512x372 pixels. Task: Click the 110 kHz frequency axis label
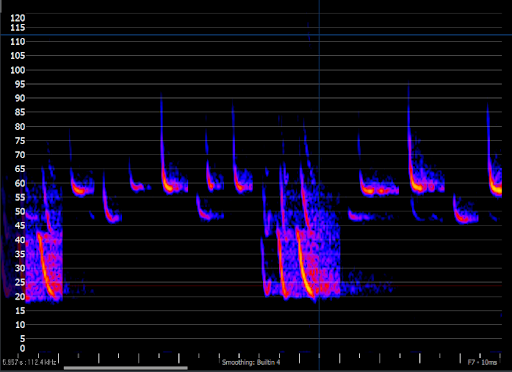18,42
